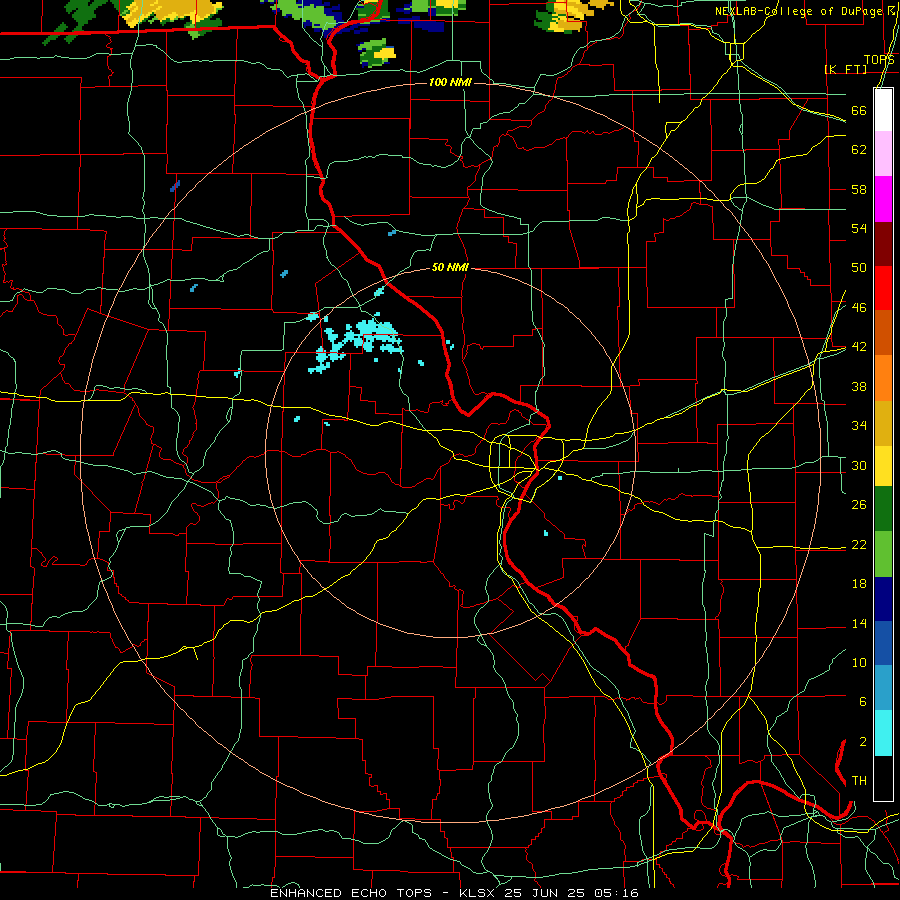Viewport: 900px width, 900px height.
Task: Click the dark orange 46 kft legend swatch
Action: coord(883,333)
